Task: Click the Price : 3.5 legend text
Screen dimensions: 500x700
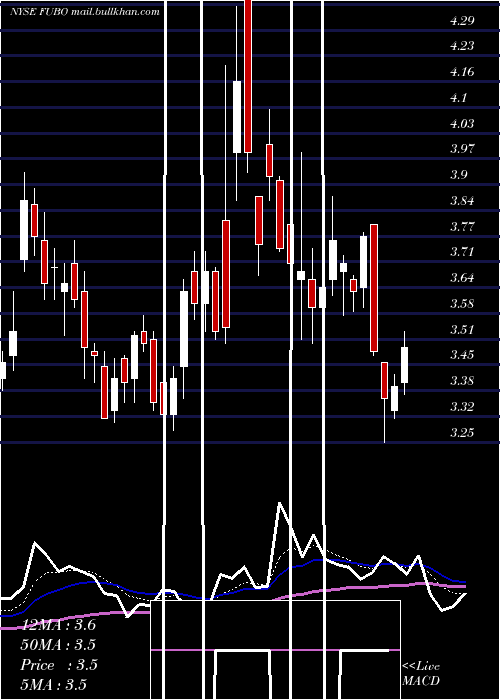Action: [59, 665]
